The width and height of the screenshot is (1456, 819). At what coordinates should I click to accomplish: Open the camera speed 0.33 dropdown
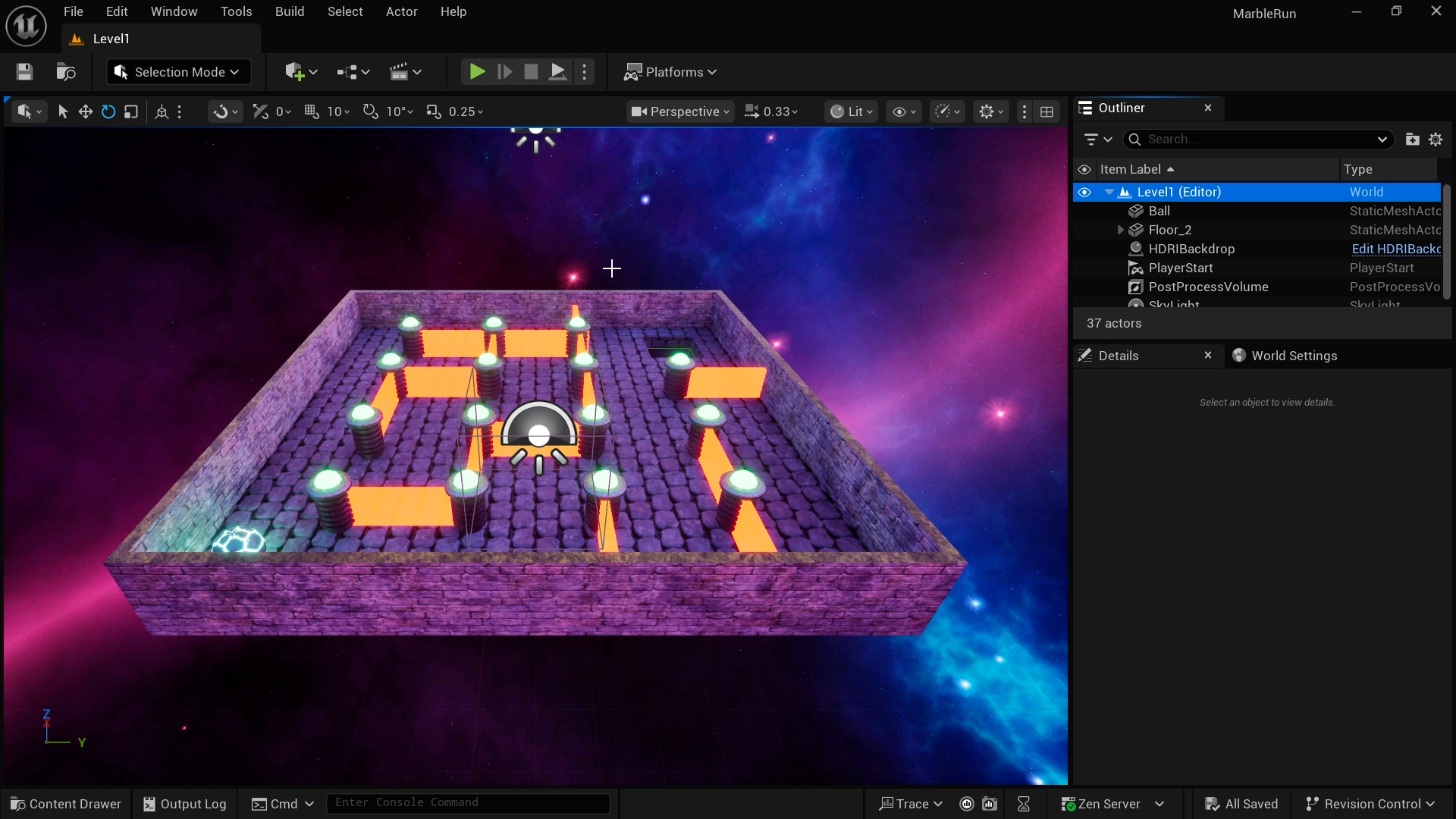click(x=772, y=111)
